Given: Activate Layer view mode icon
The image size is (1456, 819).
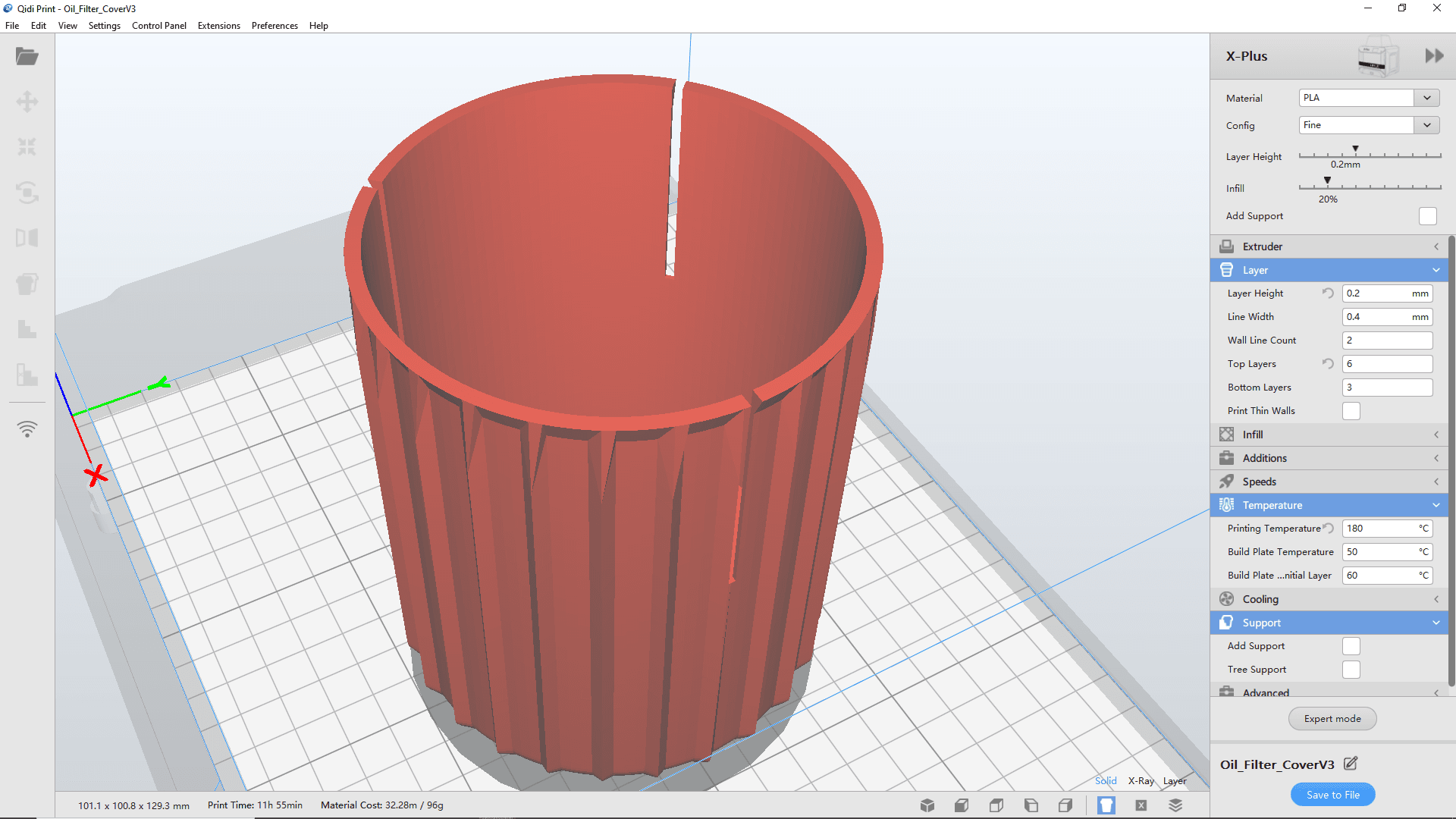Looking at the screenshot, I should (1176, 805).
